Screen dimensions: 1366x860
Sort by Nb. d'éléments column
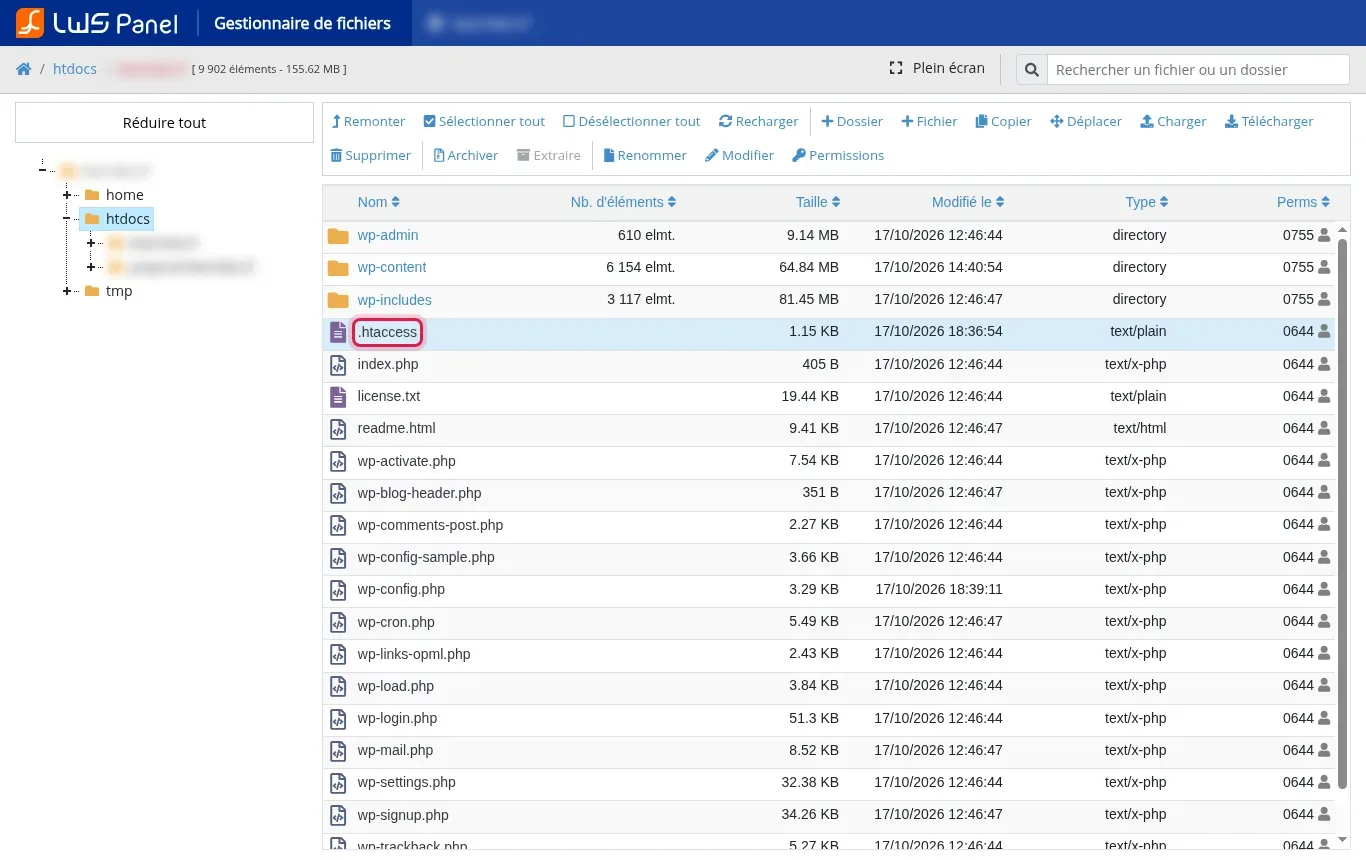click(623, 202)
